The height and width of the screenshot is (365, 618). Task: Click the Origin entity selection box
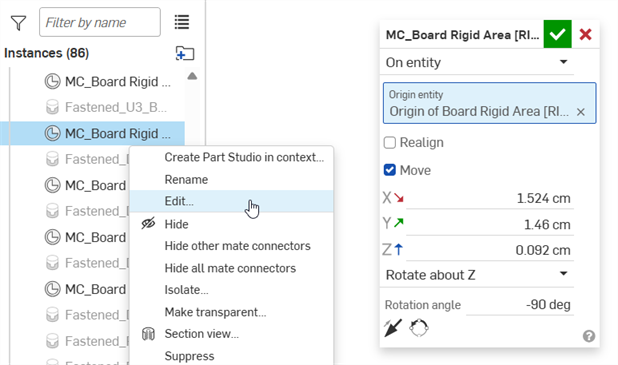point(490,103)
